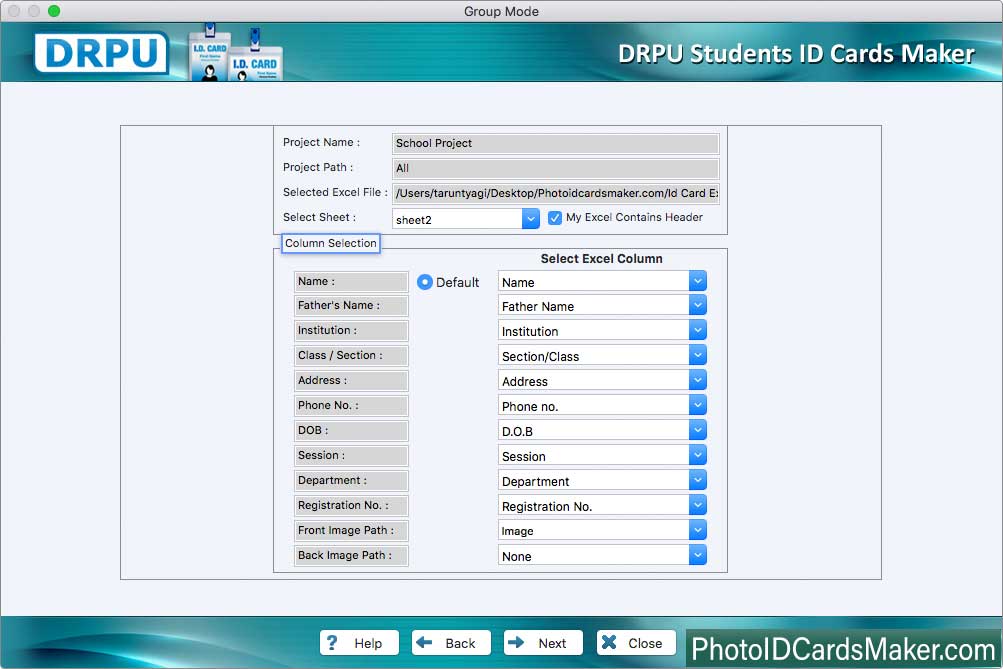Click the Select Sheet : label
Image resolution: width=1003 pixels, height=669 pixels.
click(319, 217)
